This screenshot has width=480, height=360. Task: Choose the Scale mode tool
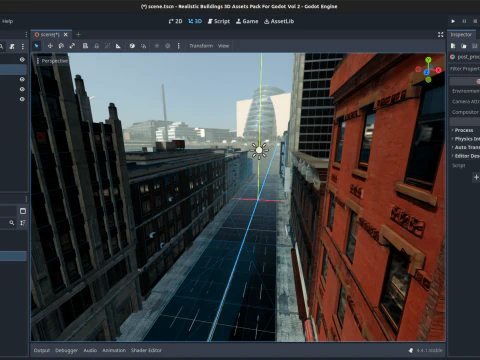pos(72,46)
